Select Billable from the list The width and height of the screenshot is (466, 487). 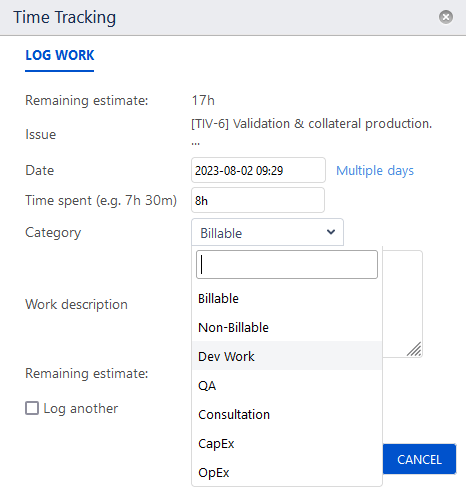287,299
